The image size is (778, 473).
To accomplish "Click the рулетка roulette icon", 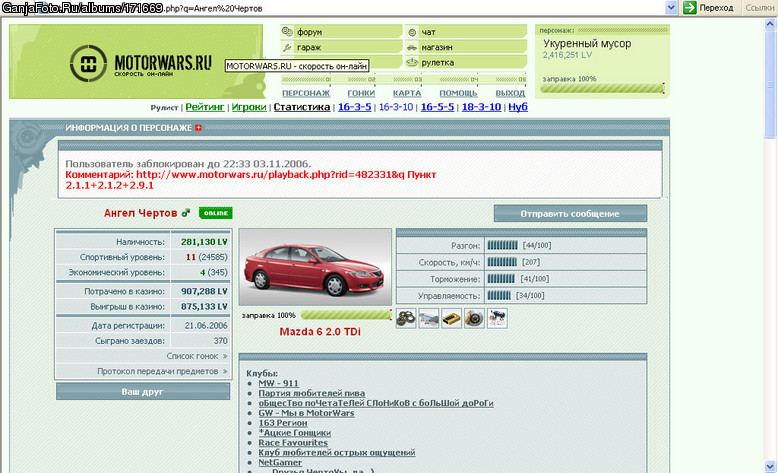I will [412, 63].
